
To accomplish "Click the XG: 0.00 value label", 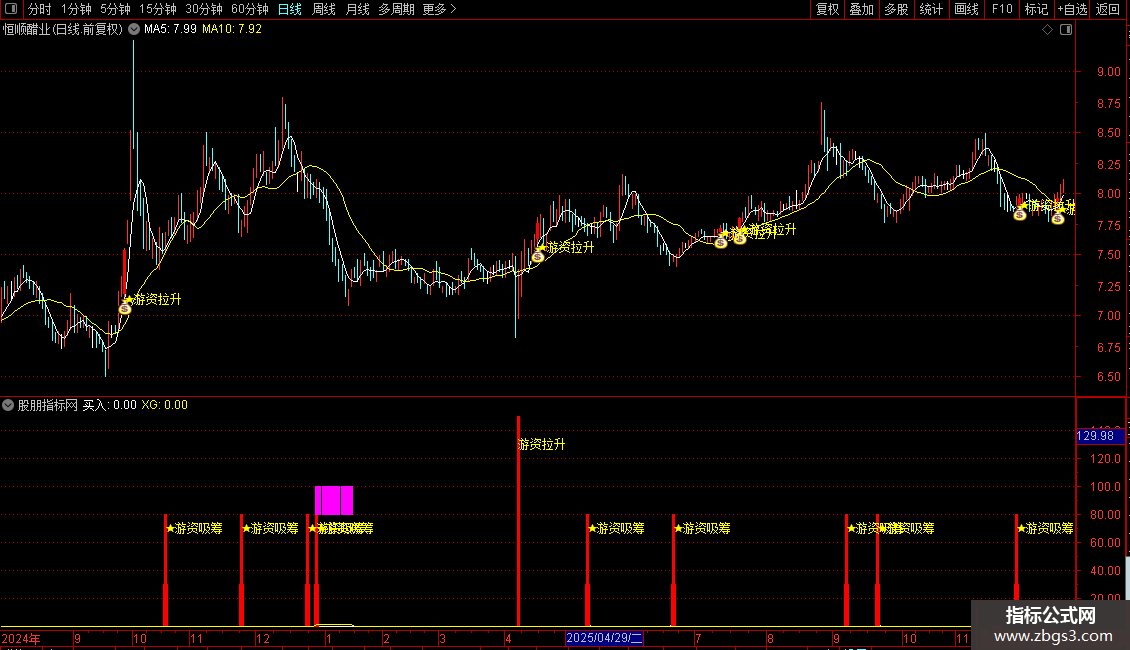I will click(x=164, y=405).
